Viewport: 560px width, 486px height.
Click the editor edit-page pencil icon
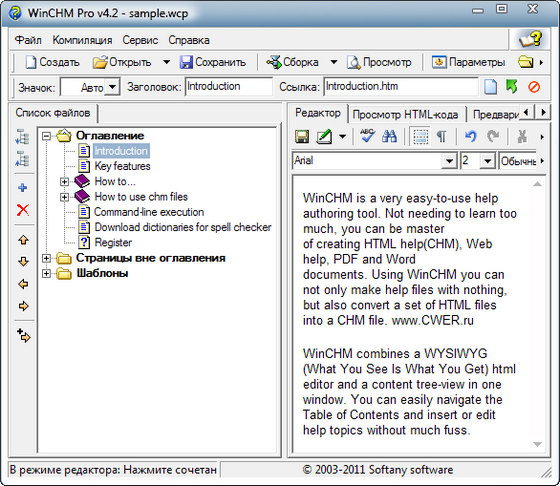click(324, 136)
